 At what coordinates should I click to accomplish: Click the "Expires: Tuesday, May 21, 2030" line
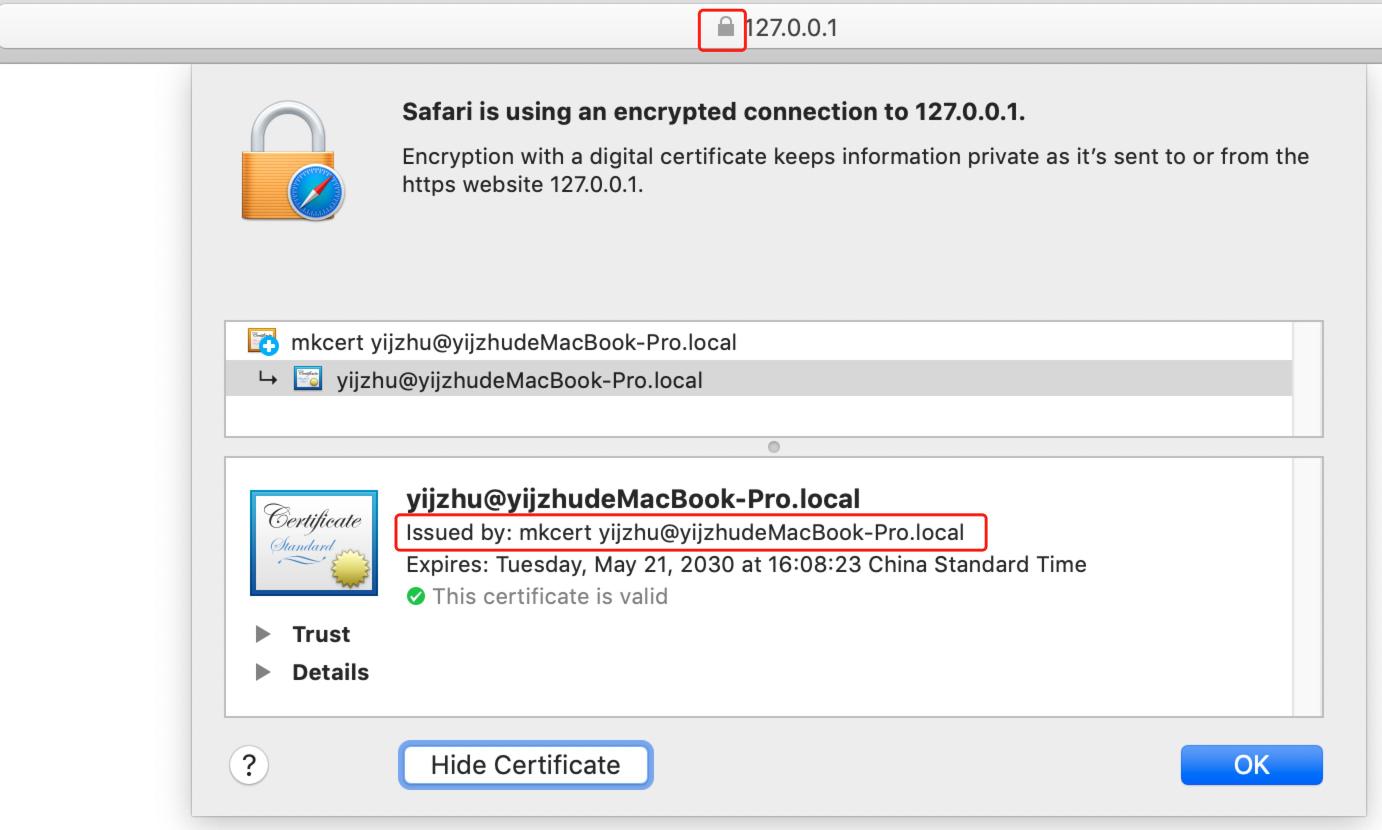[x=746, y=564]
